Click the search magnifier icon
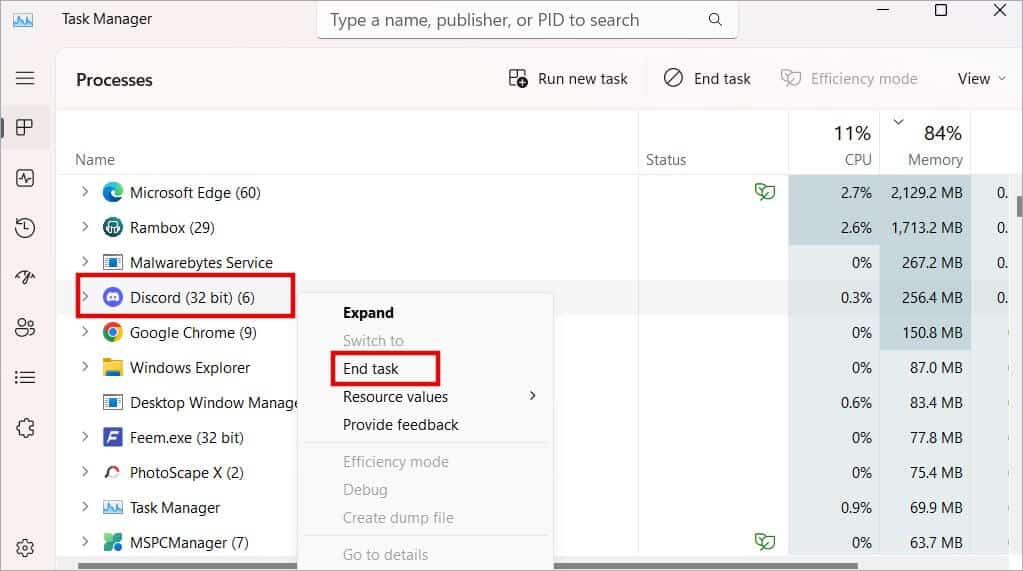This screenshot has width=1023, height=571. [x=715, y=20]
